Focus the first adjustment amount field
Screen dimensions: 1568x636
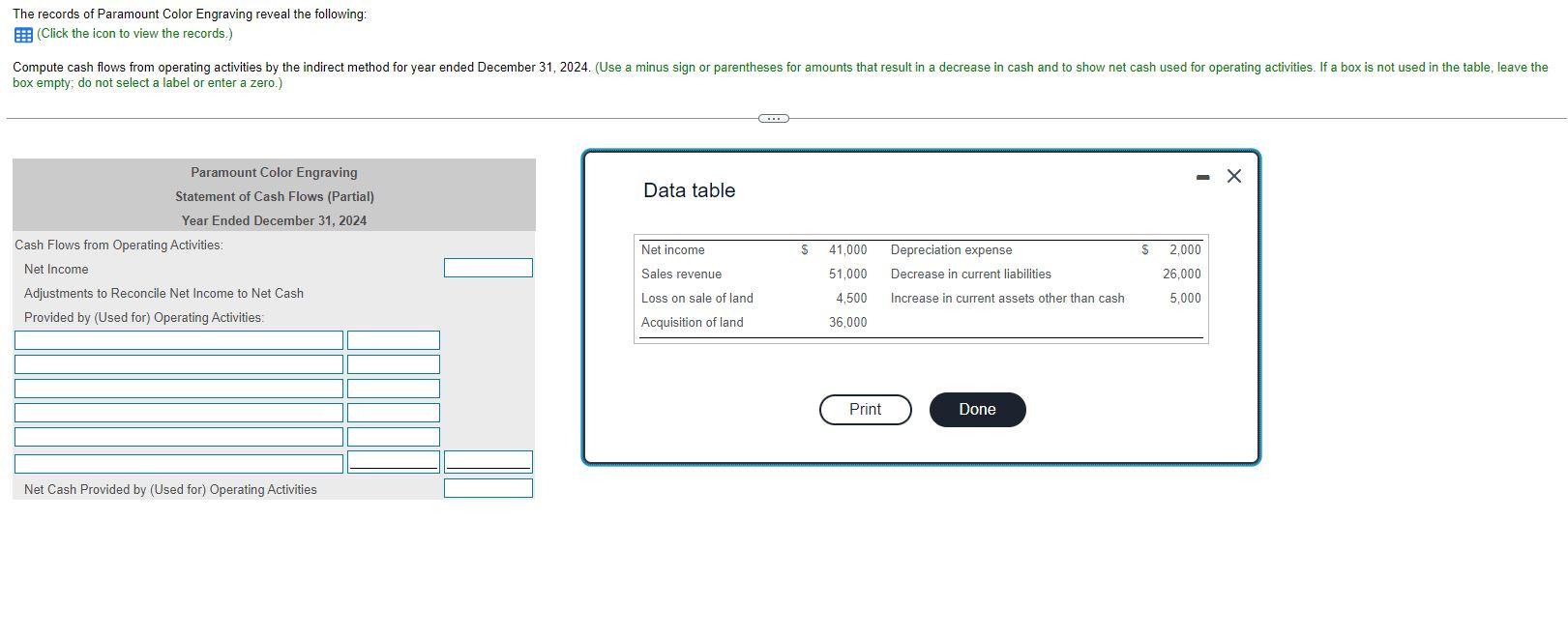coord(394,340)
